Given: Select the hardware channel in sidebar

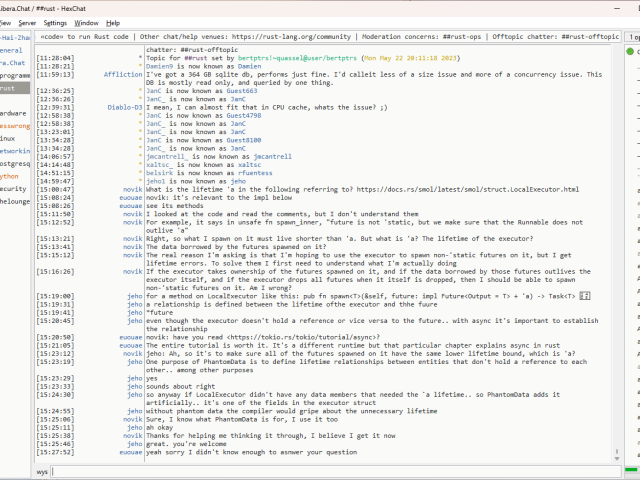Looking at the screenshot, I should click(x=13, y=113).
